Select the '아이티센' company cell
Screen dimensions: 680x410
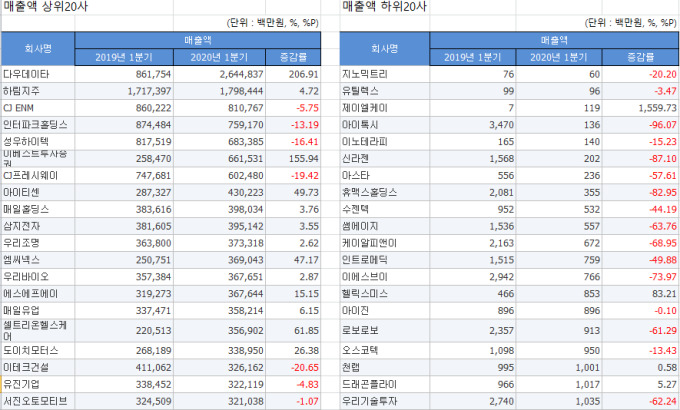[38, 193]
